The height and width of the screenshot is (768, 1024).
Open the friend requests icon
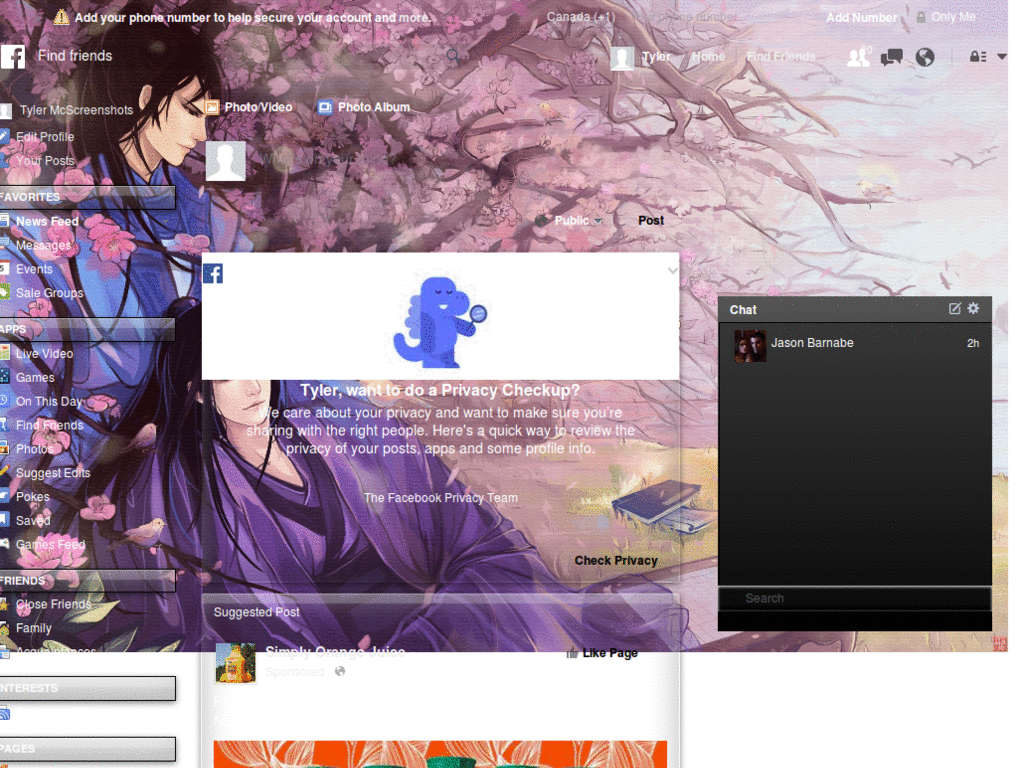(858, 57)
